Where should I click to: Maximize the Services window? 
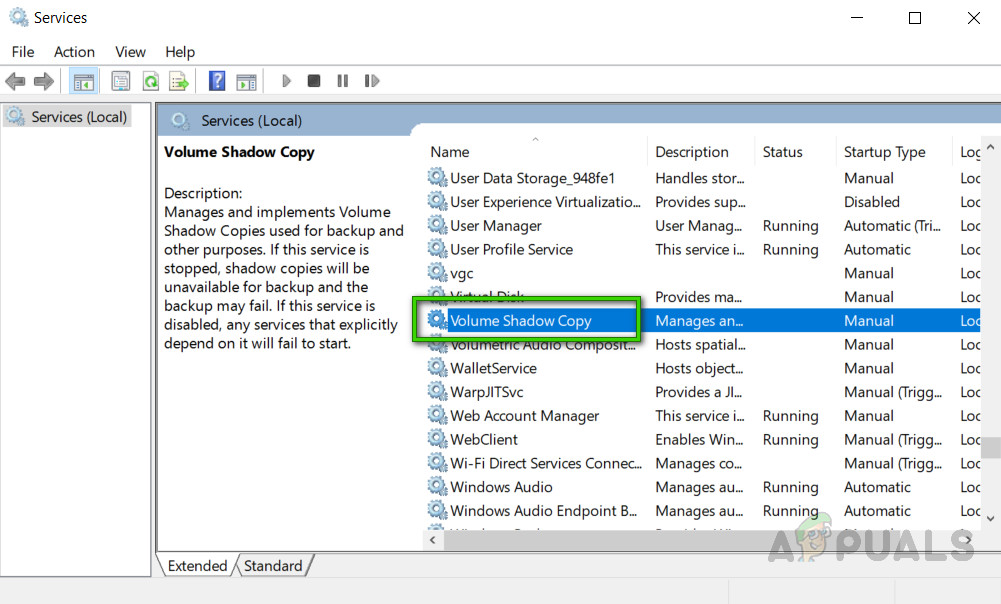click(x=915, y=18)
